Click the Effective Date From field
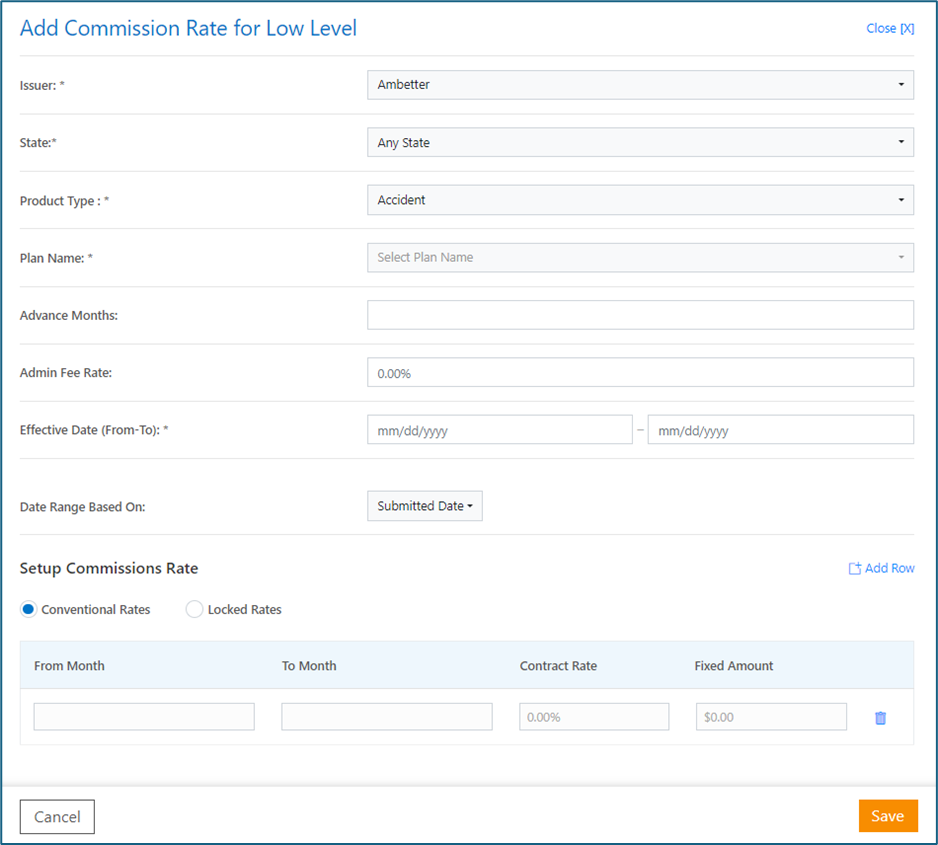 point(500,429)
